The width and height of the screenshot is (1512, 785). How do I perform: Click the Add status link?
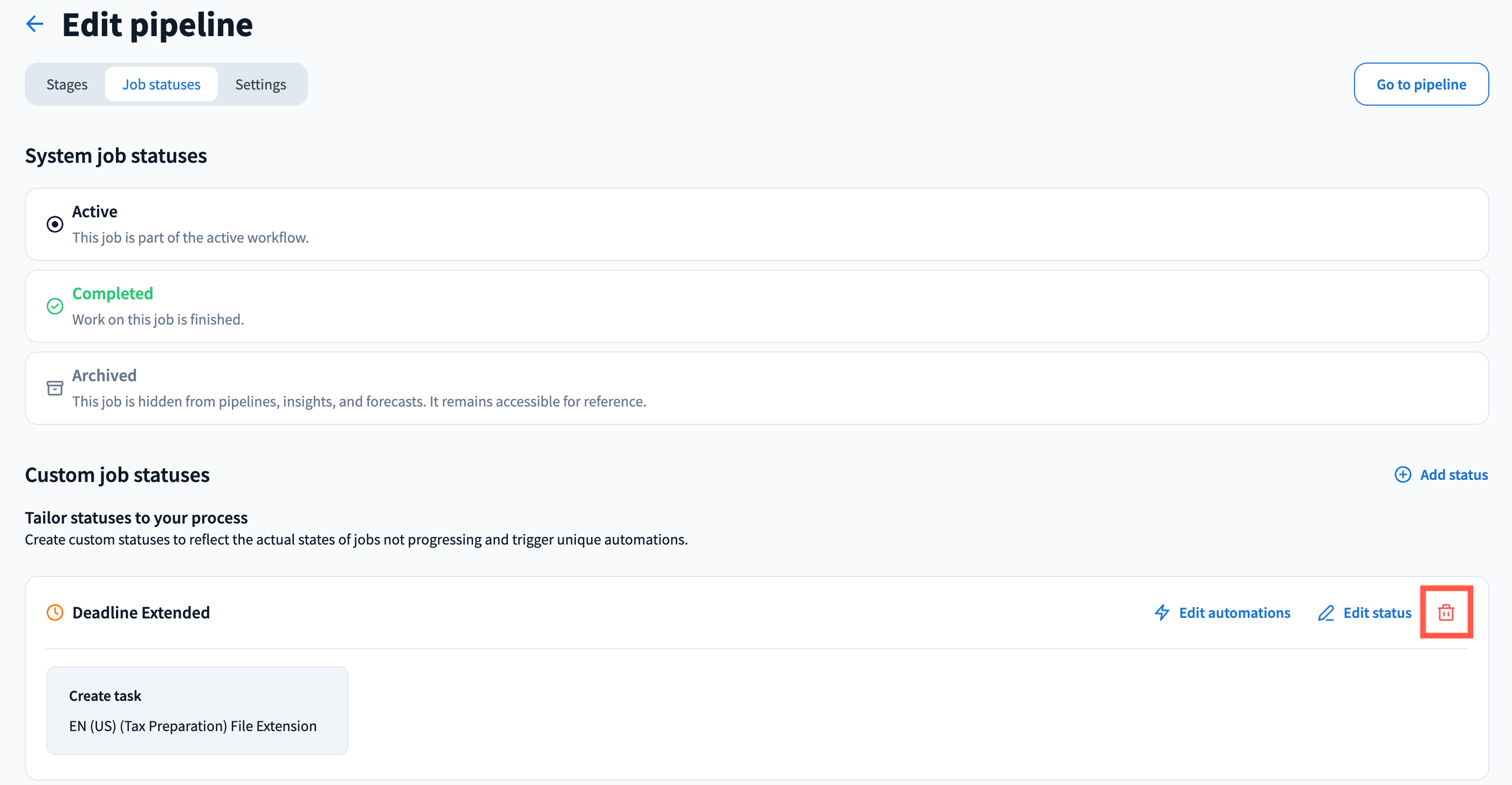coord(1453,474)
